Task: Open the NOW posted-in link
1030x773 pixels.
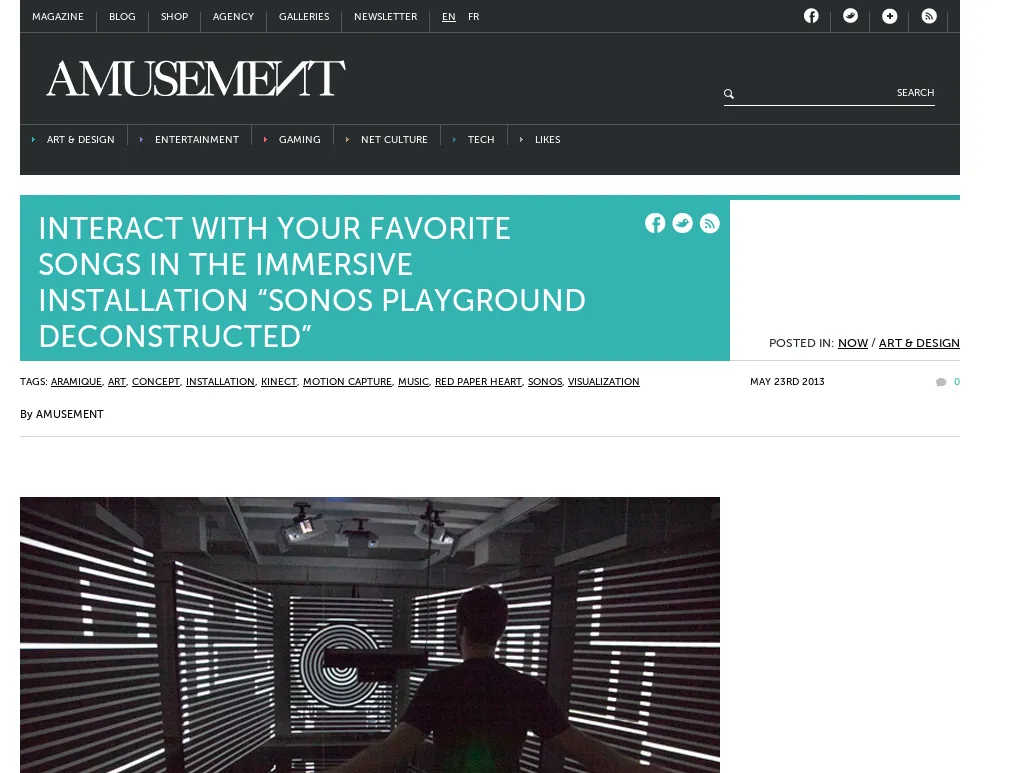Action: [x=853, y=343]
